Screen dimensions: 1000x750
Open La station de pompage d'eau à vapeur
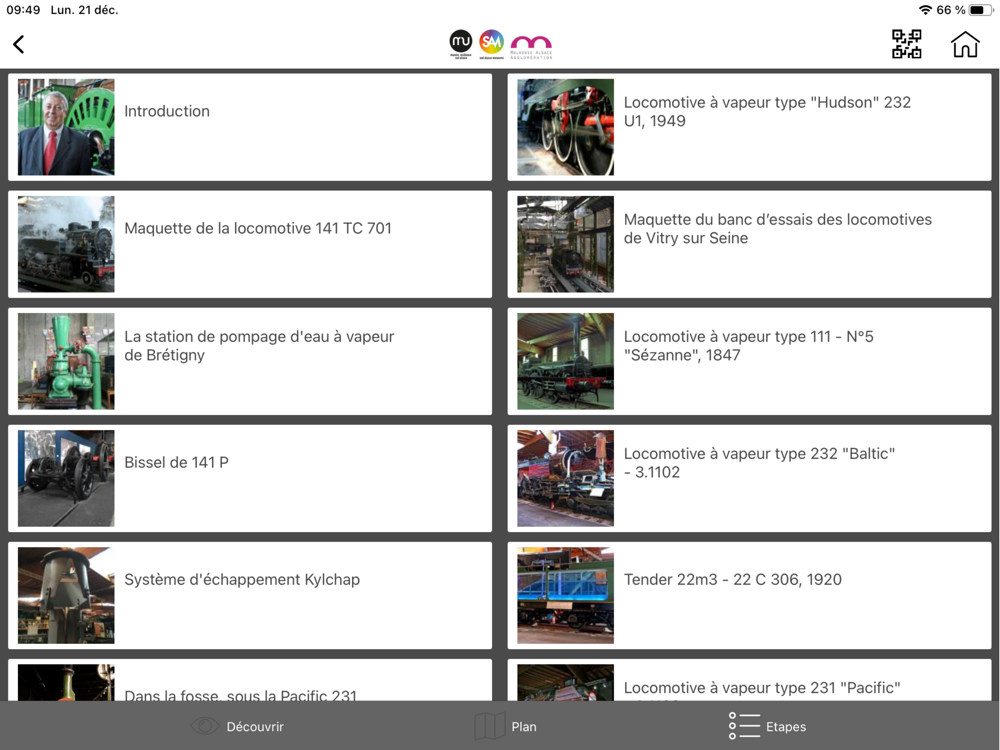point(250,361)
